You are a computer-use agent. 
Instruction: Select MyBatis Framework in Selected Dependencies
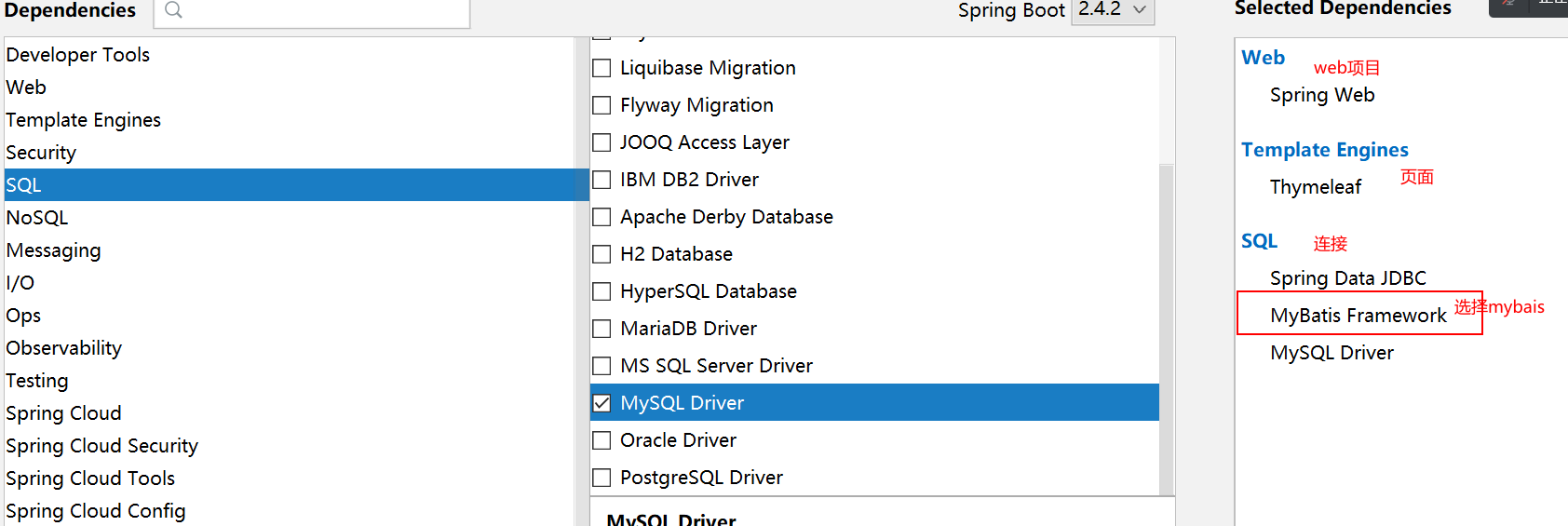pyautogui.click(x=1358, y=316)
